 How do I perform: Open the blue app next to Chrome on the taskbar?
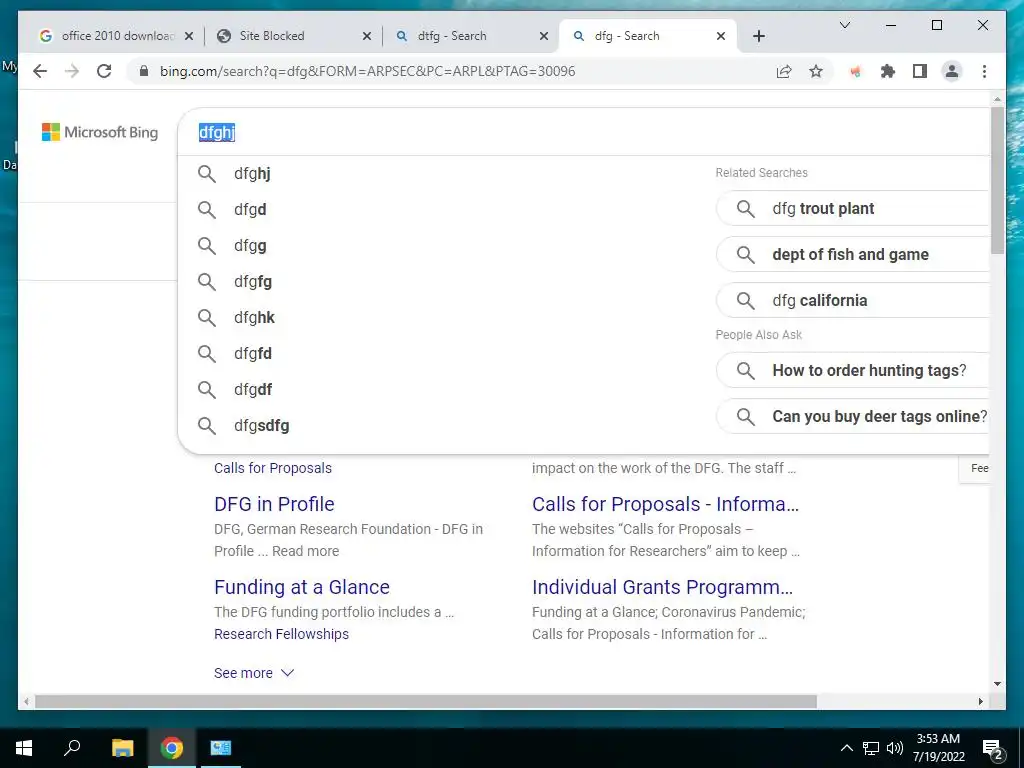pyautogui.click(x=221, y=748)
